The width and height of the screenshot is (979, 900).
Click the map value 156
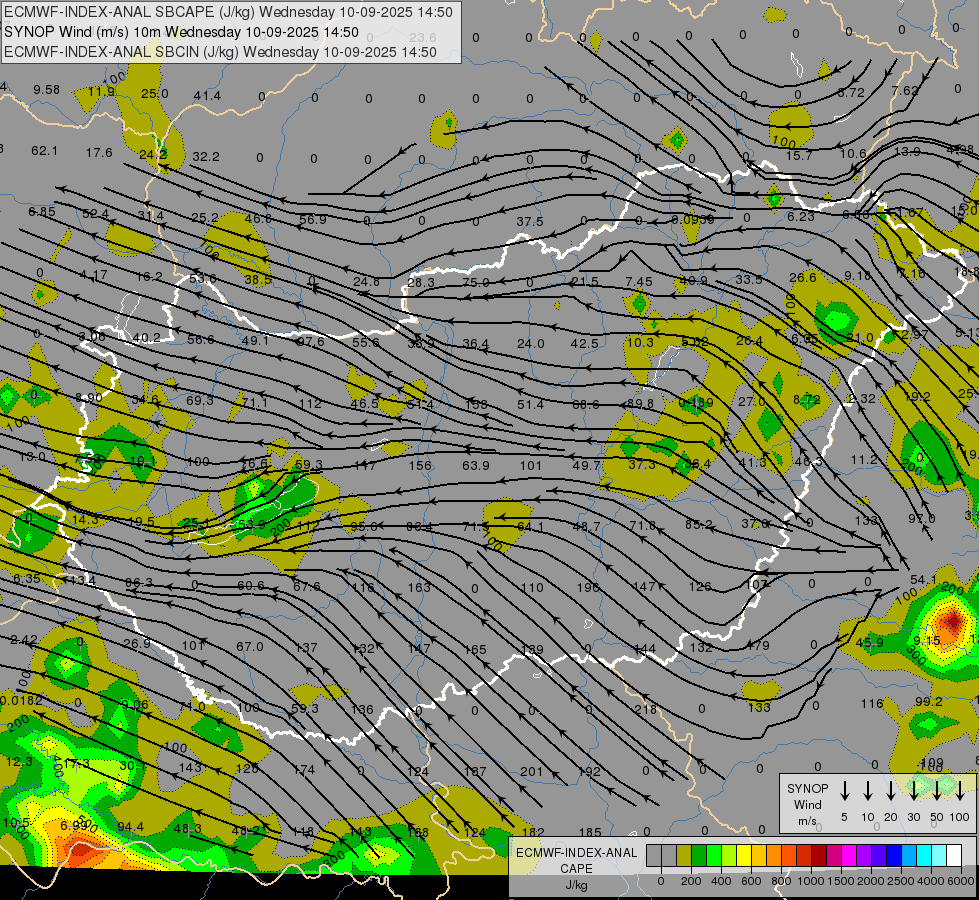point(420,465)
